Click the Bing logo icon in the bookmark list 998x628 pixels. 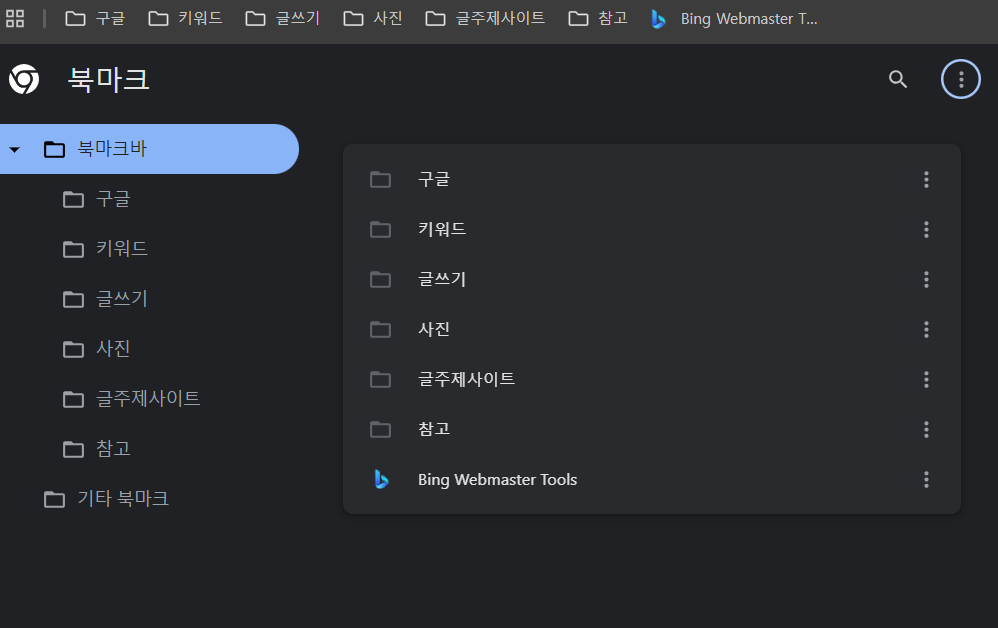click(381, 479)
